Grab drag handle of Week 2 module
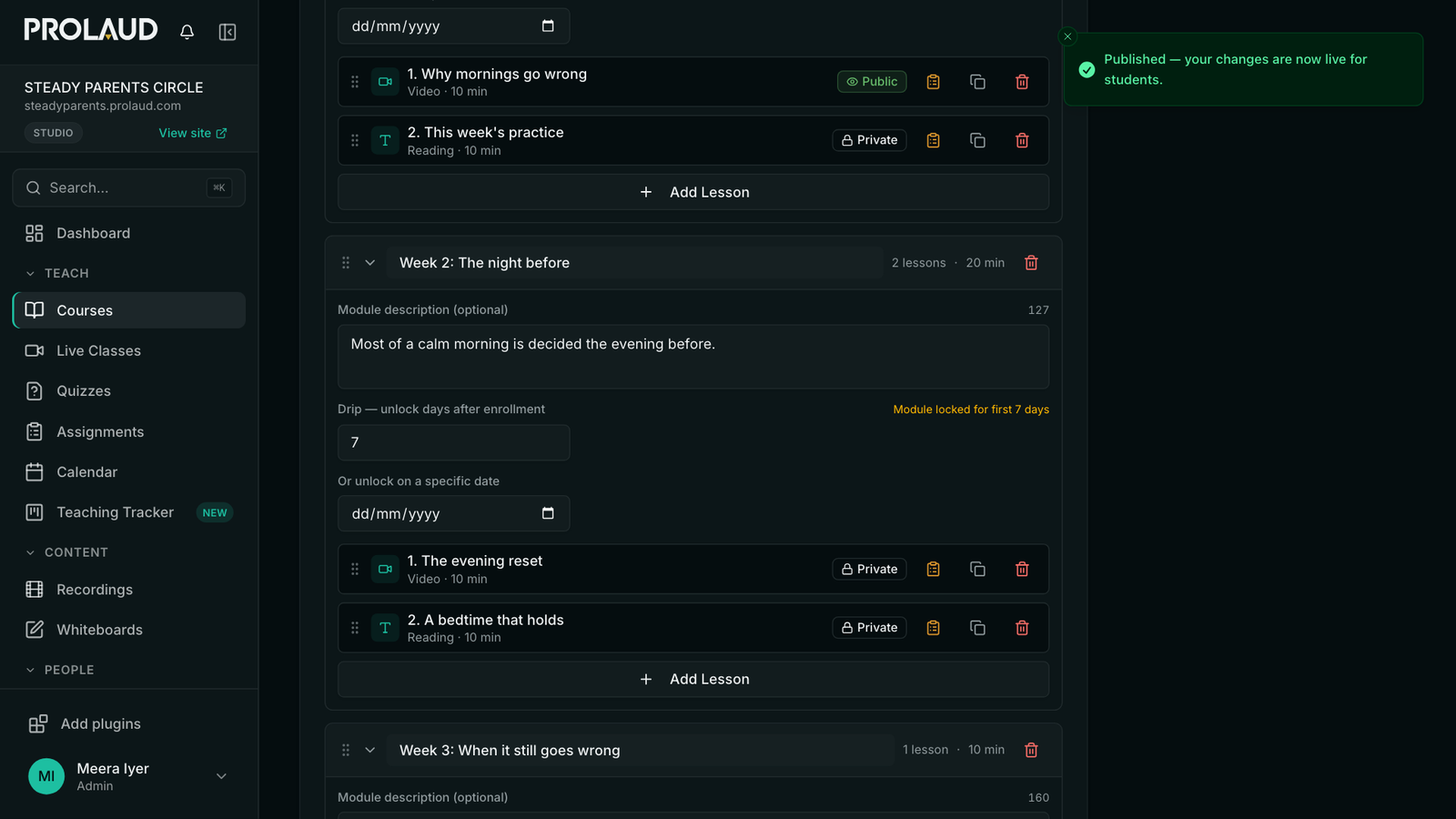This screenshot has height=819, width=1456. coord(346,263)
